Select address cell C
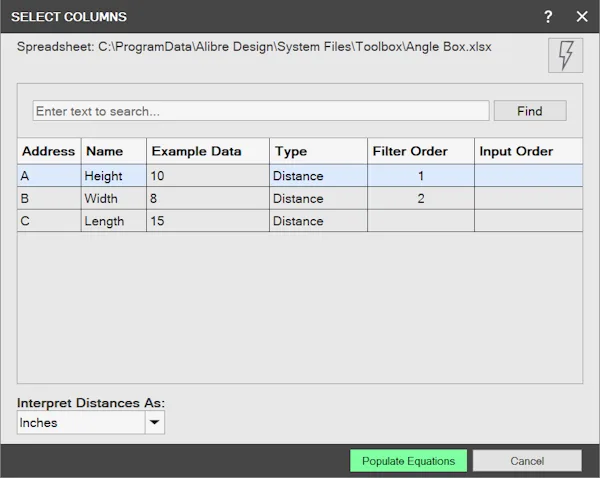Screen dimensions: 600x478 49,221
